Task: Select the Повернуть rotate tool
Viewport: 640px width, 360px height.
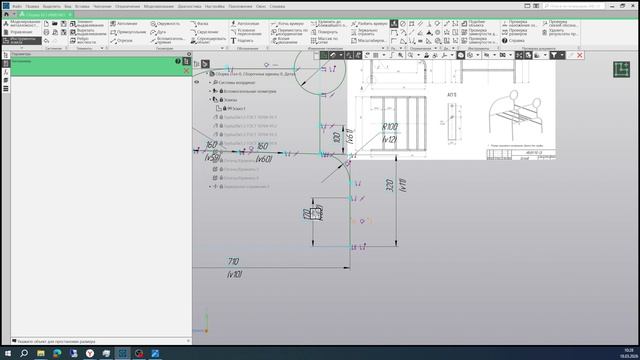Action: 324,32
